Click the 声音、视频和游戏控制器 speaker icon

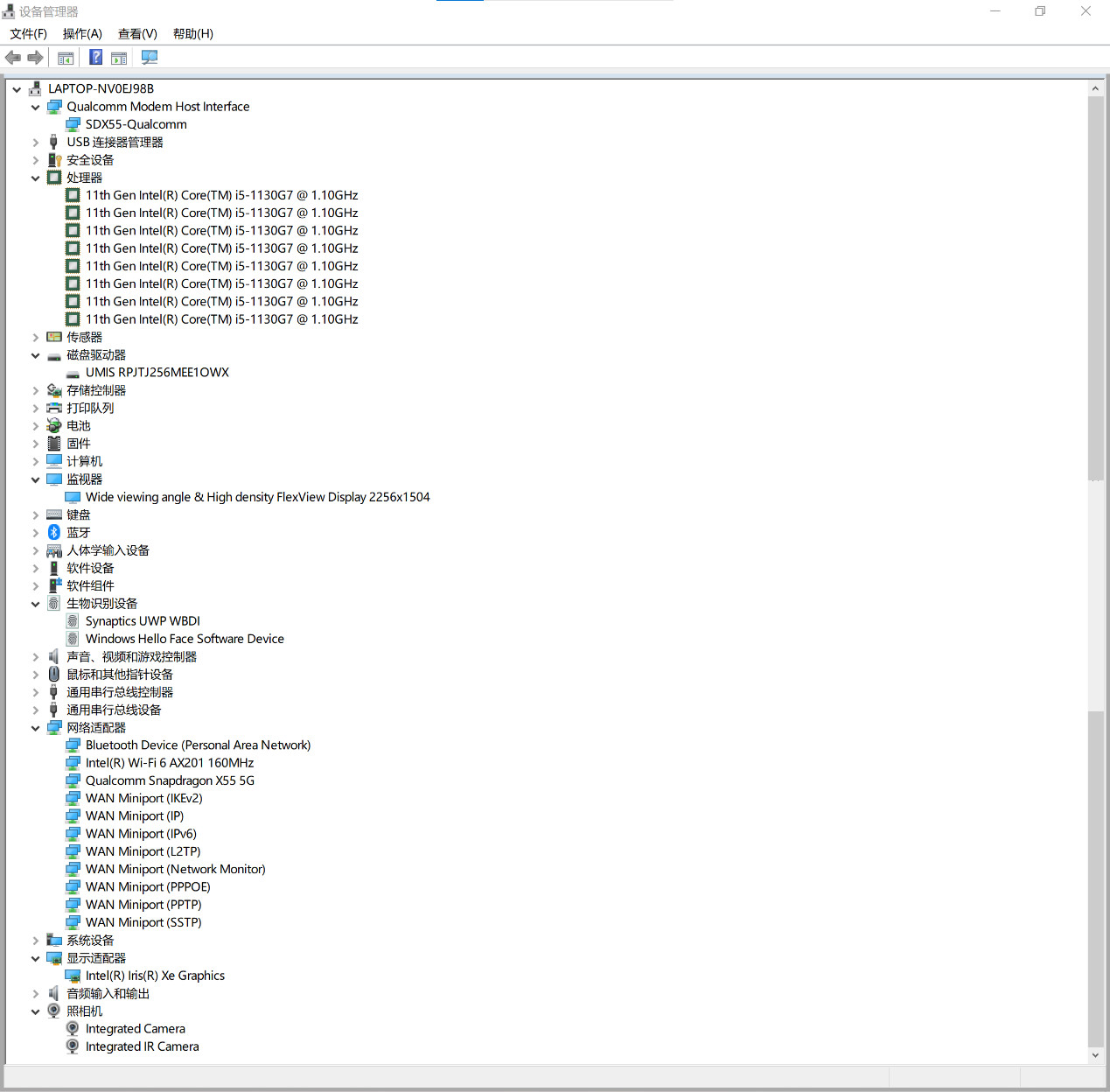pyautogui.click(x=54, y=656)
